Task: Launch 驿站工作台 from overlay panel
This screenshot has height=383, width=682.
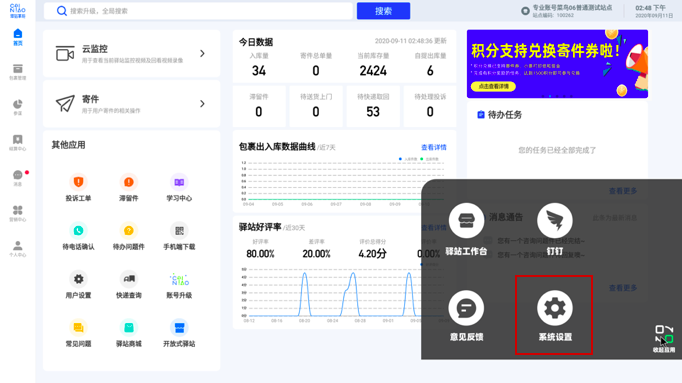Action: pyautogui.click(x=466, y=221)
